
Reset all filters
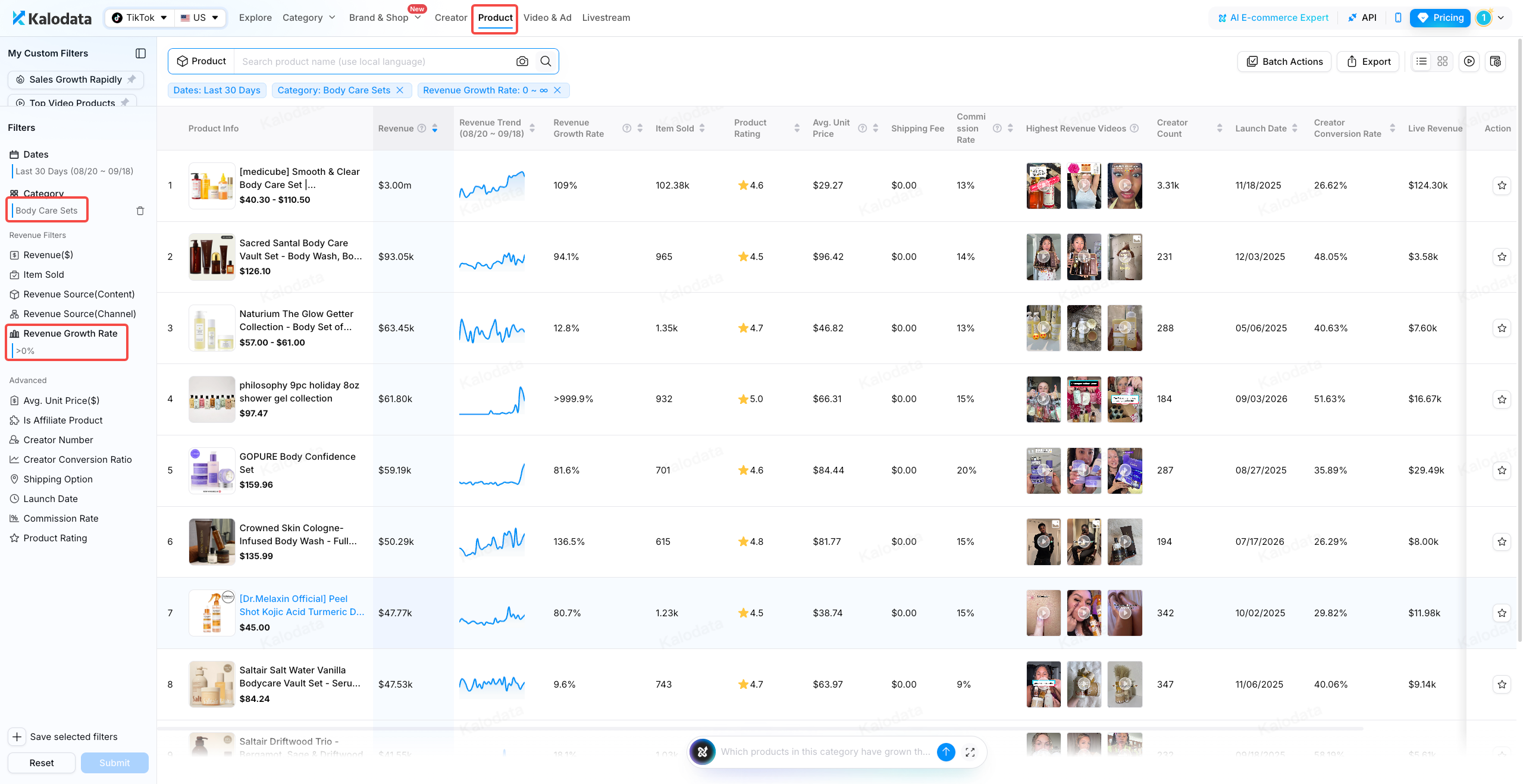(x=42, y=763)
